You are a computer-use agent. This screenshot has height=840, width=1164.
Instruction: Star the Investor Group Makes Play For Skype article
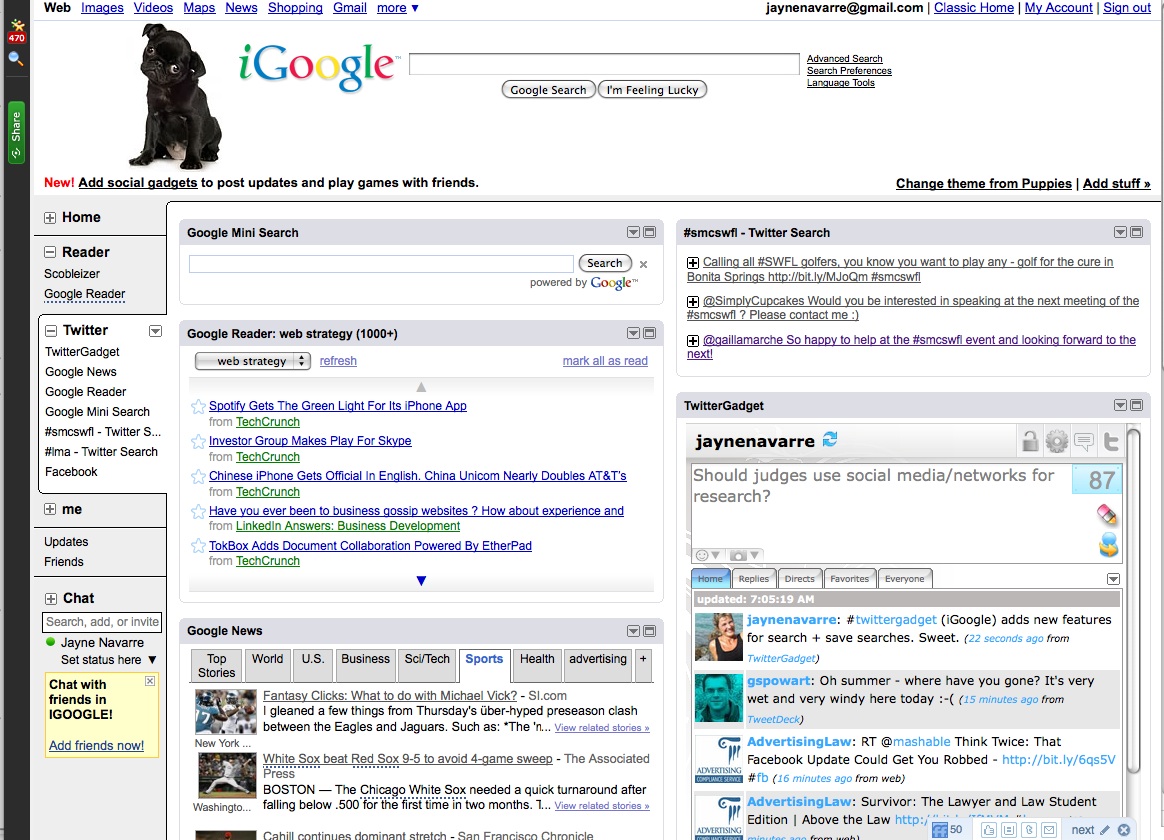coord(198,442)
